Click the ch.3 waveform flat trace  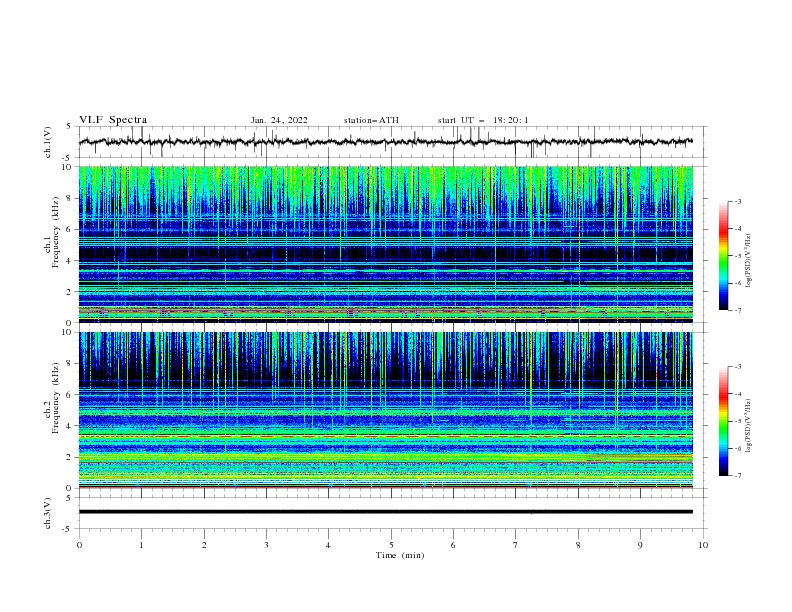385,512
